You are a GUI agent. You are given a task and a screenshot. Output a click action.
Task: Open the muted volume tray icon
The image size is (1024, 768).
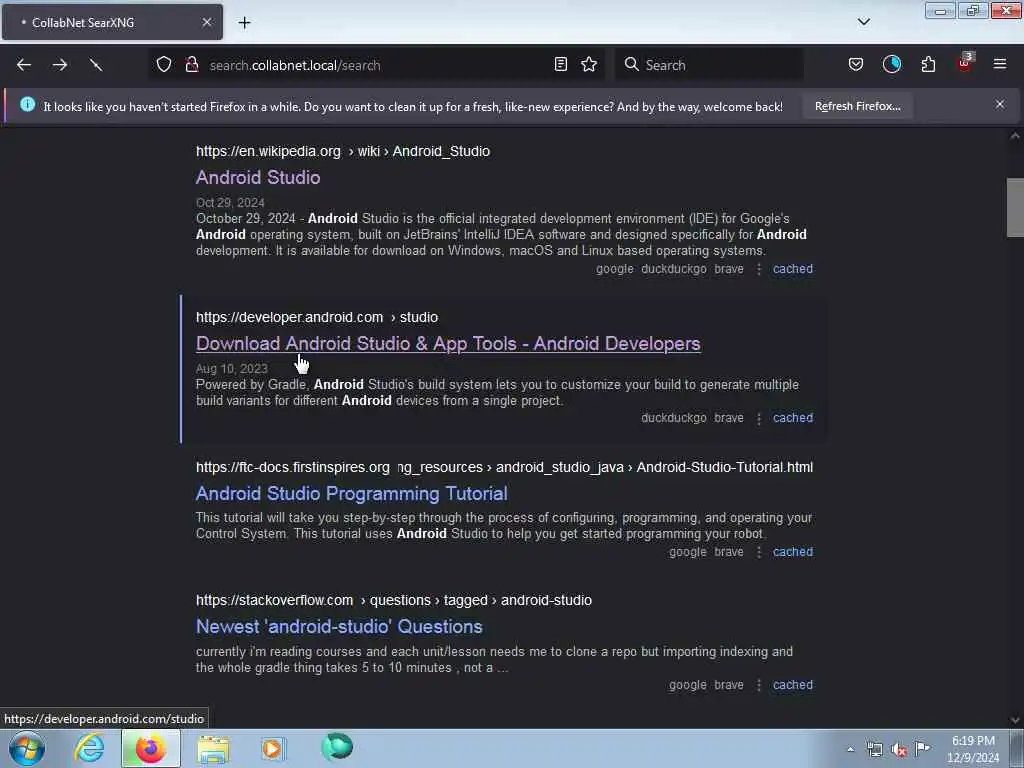coord(899,750)
